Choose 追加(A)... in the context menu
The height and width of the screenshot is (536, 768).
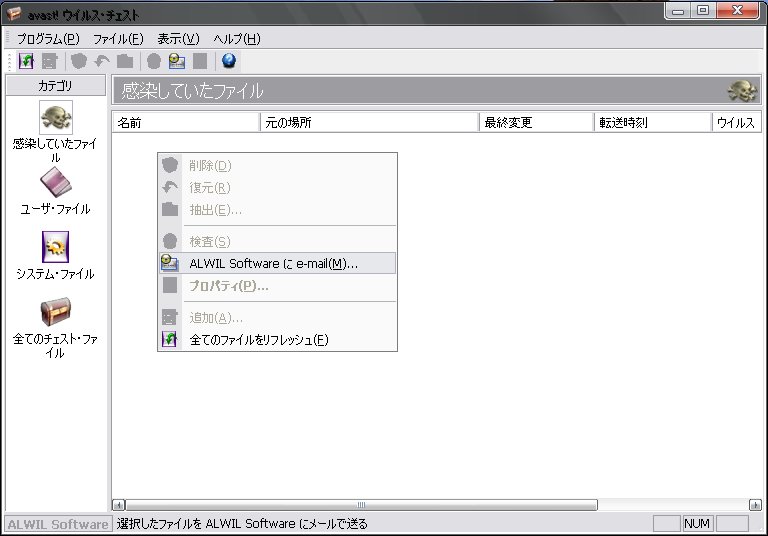277,317
